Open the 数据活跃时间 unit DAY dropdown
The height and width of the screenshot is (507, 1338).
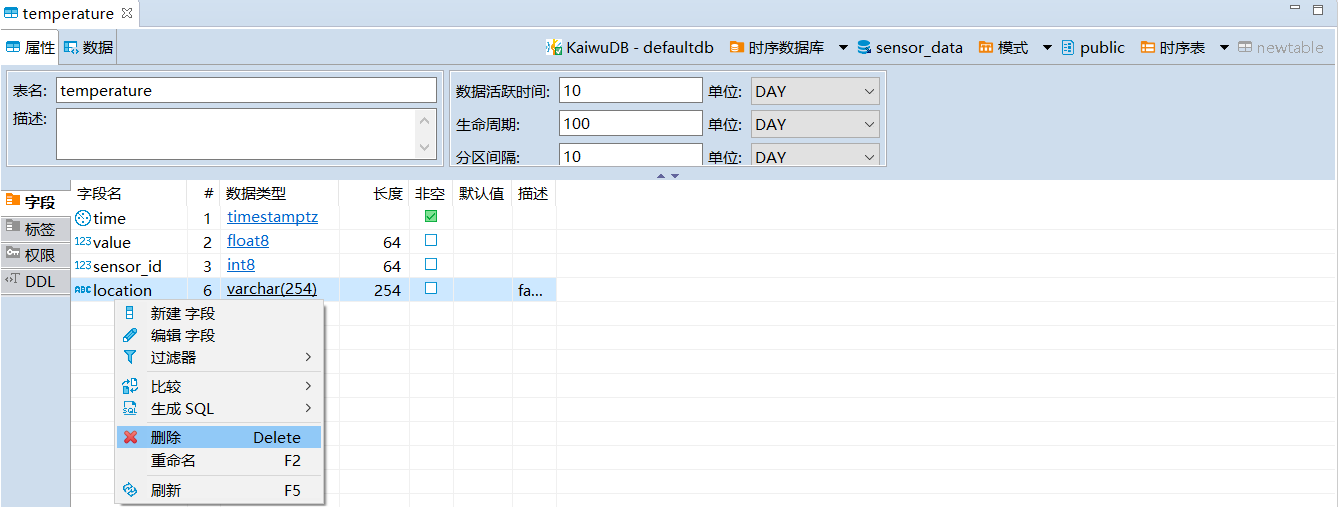click(814, 91)
